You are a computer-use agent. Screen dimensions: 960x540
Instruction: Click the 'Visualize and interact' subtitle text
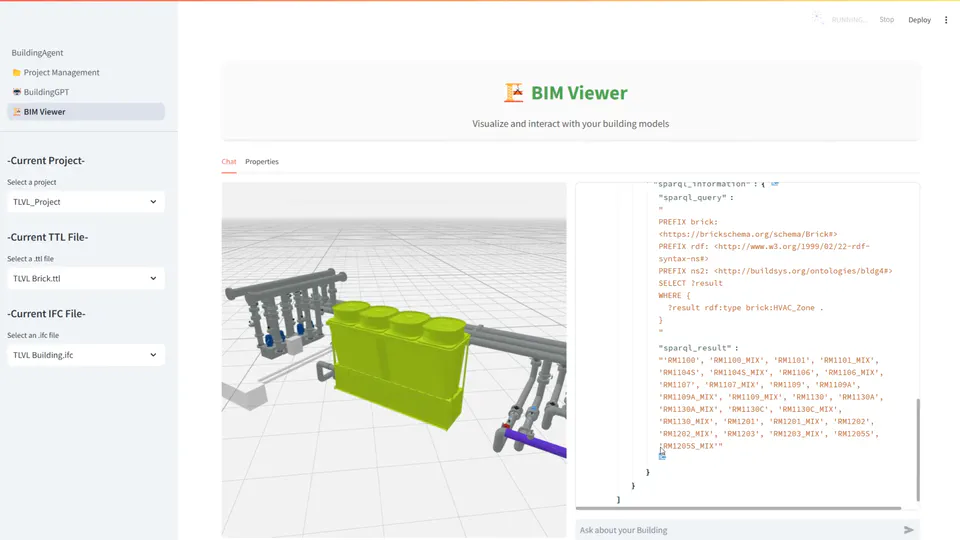[x=571, y=124]
